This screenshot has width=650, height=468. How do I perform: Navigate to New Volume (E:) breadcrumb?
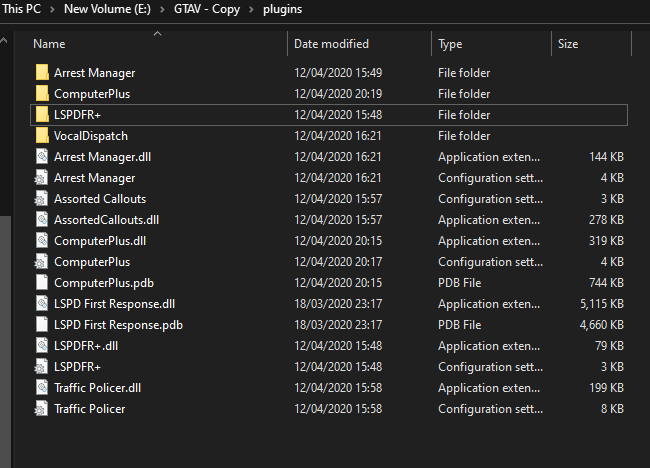pos(103,9)
